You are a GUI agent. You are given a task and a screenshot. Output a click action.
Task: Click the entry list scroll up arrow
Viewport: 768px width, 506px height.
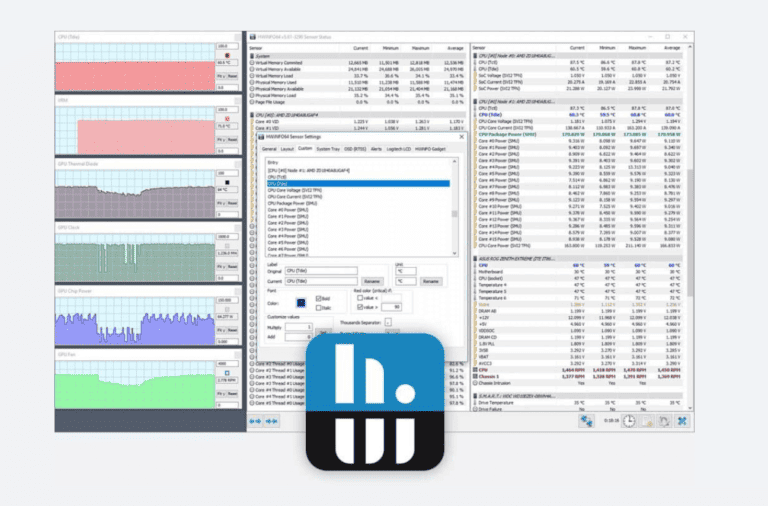pos(455,161)
